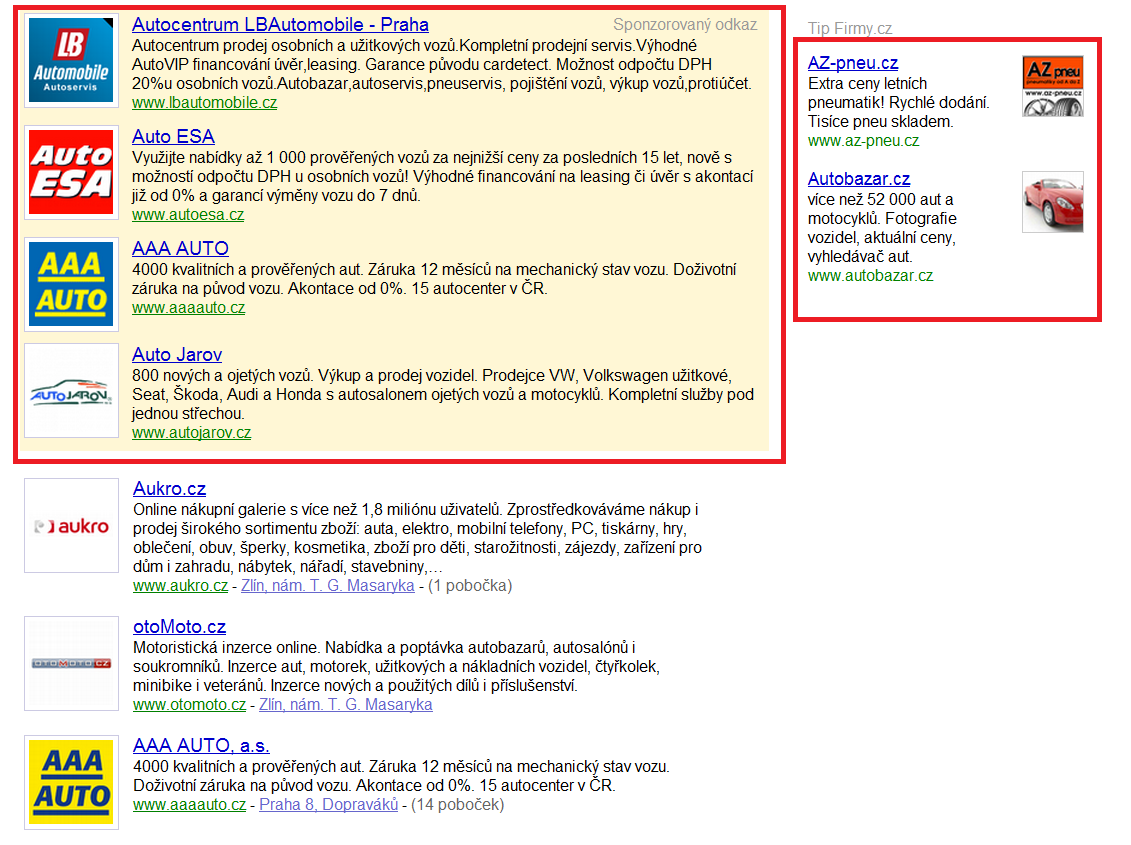Open the Auto Jarov title link
Screen dimensions: 1131x845
click(x=177, y=354)
